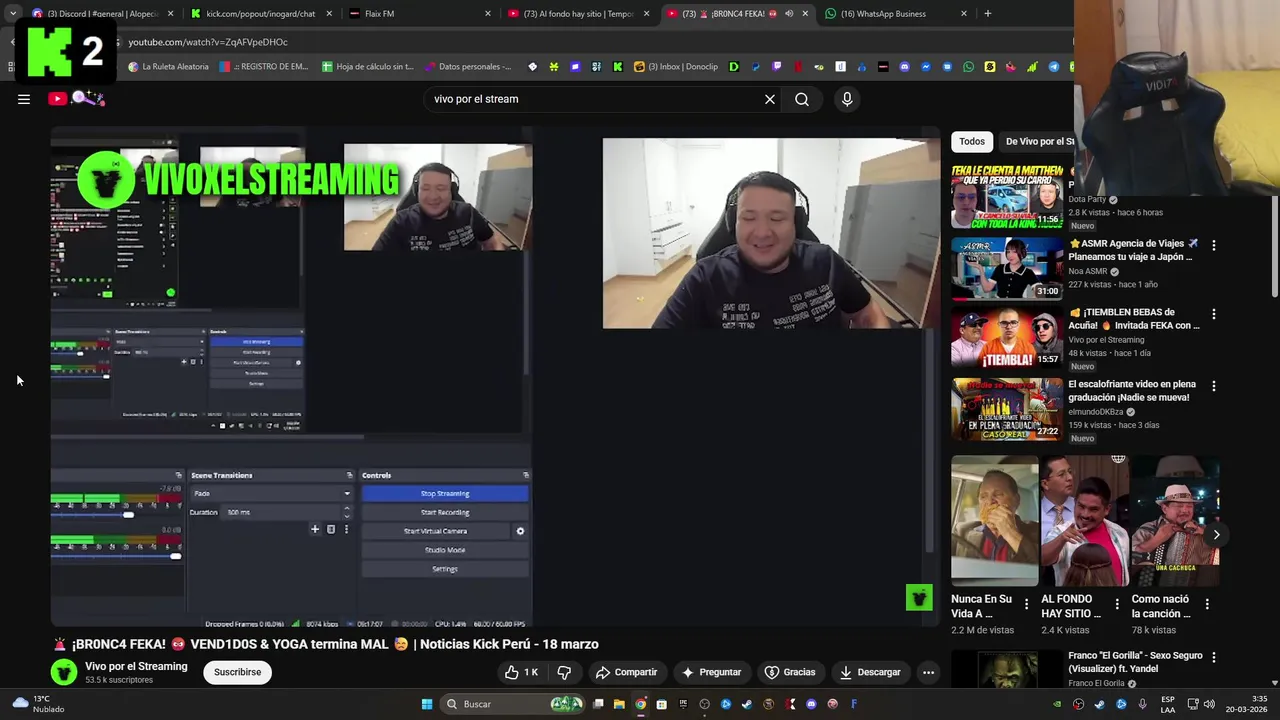Close the Flaix FM tab

488,14
